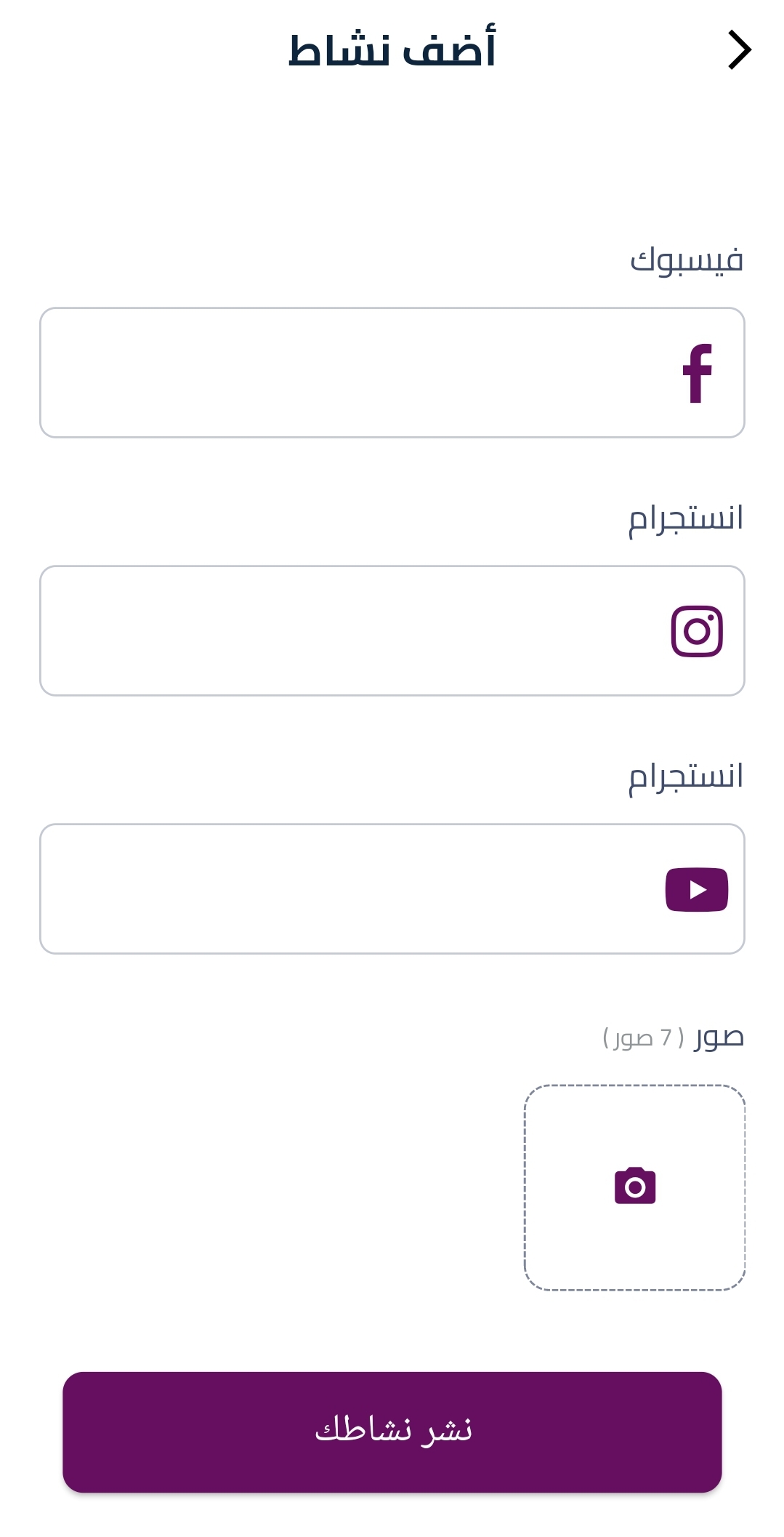Click the 'صور' photos section label
The height and width of the screenshot is (1537, 784).
tap(719, 1037)
